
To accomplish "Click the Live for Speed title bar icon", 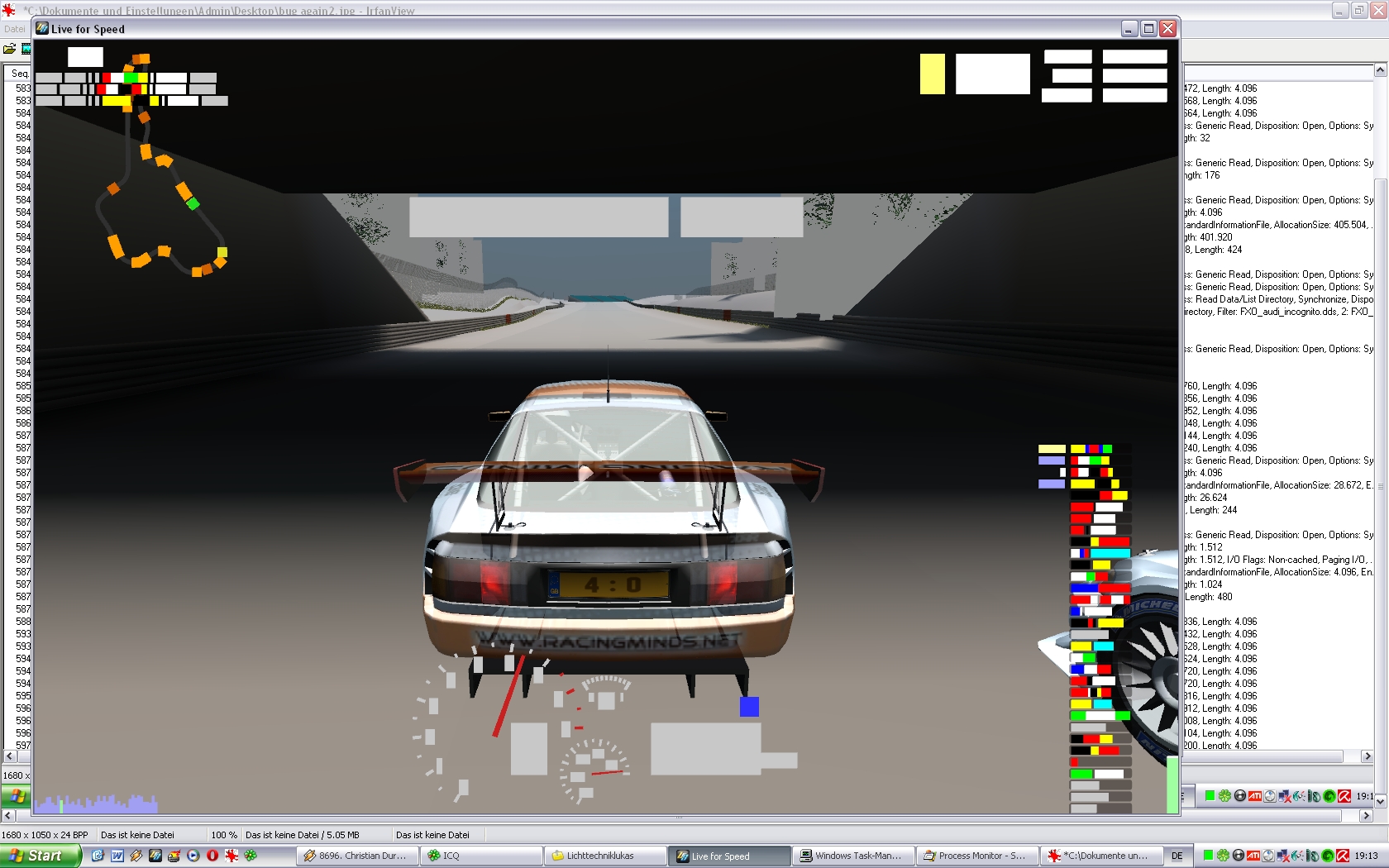I will tap(42, 29).
